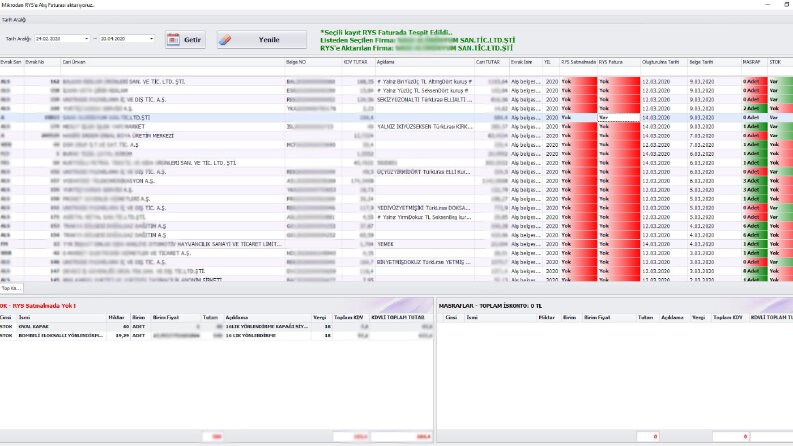Viewport: 793px width, 446px height.
Task: Click İsmi header in MASRAFLAR panel
Action: 501,318
